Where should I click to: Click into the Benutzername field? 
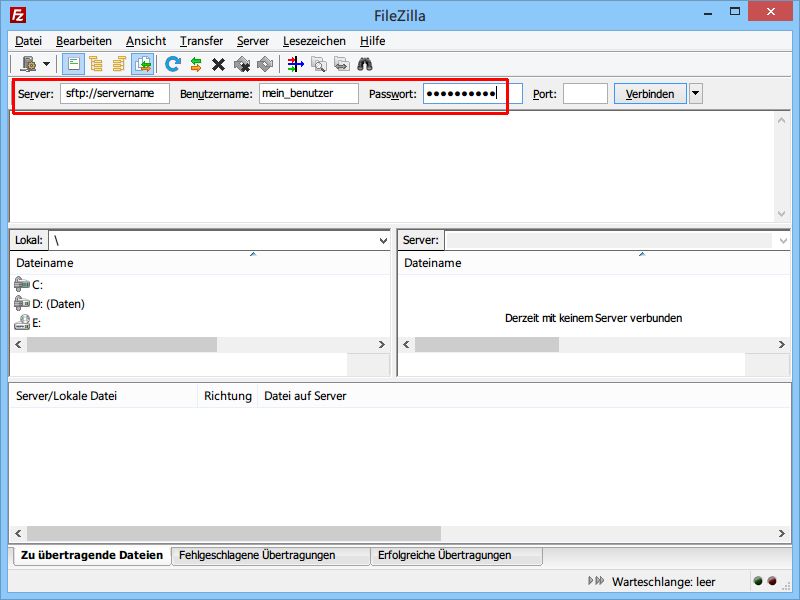309,94
